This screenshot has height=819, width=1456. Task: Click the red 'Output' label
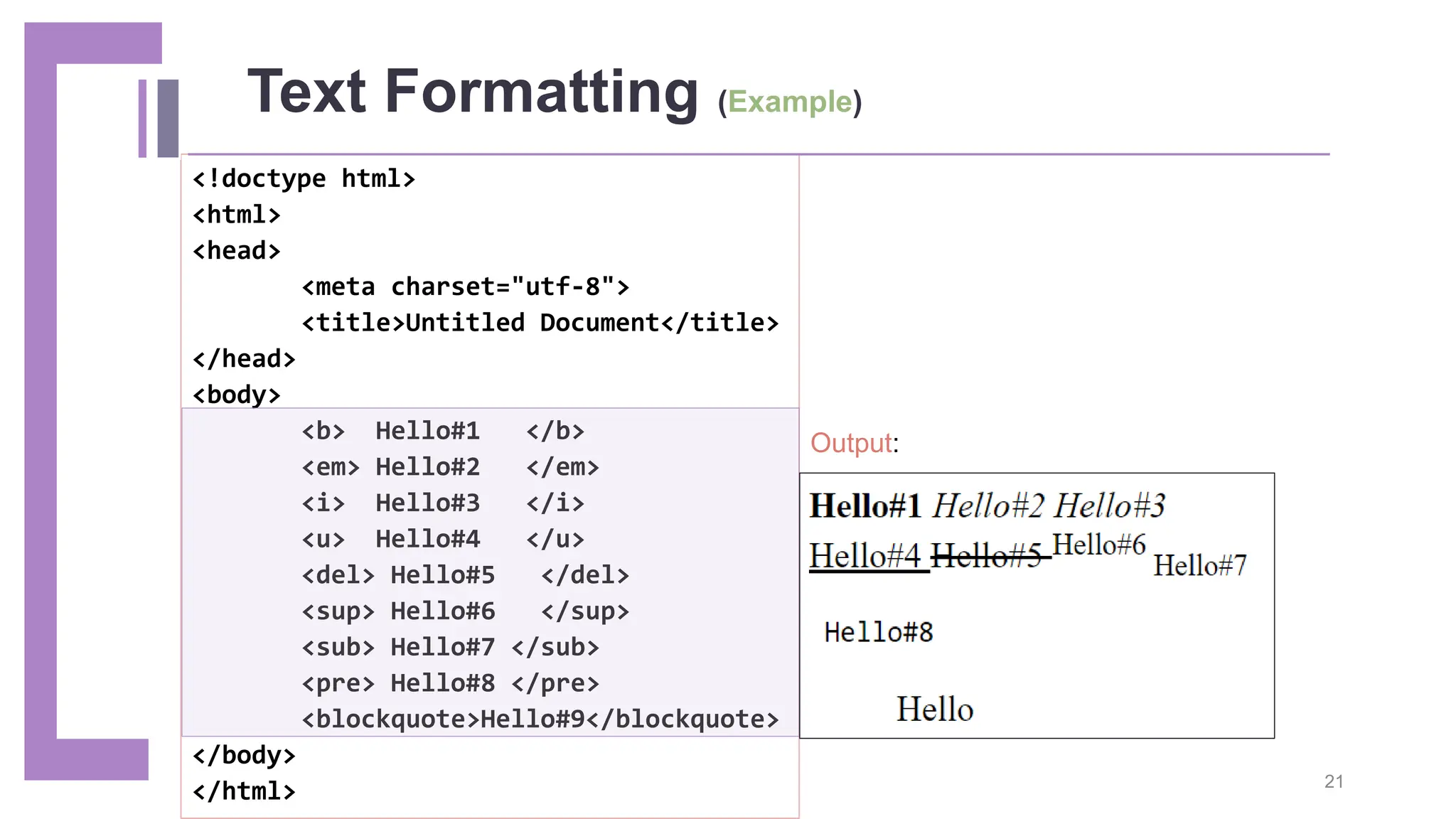click(851, 443)
